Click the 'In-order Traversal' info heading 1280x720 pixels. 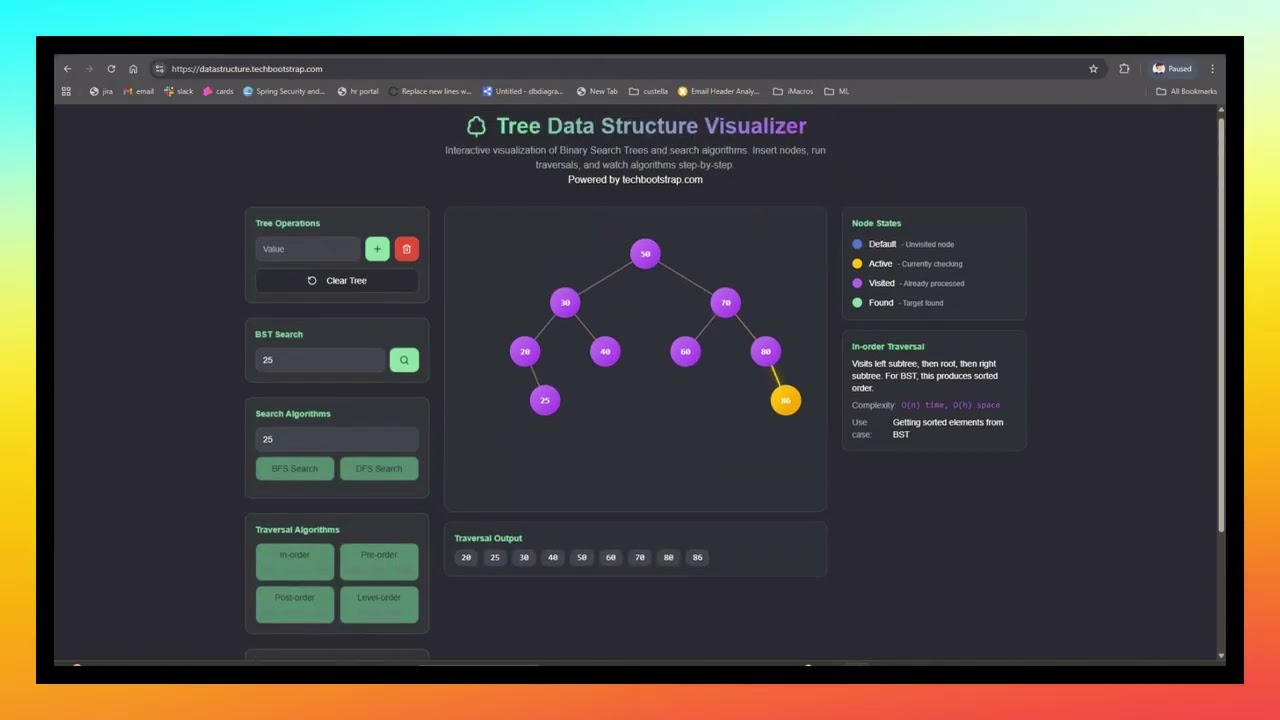click(888, 347)
